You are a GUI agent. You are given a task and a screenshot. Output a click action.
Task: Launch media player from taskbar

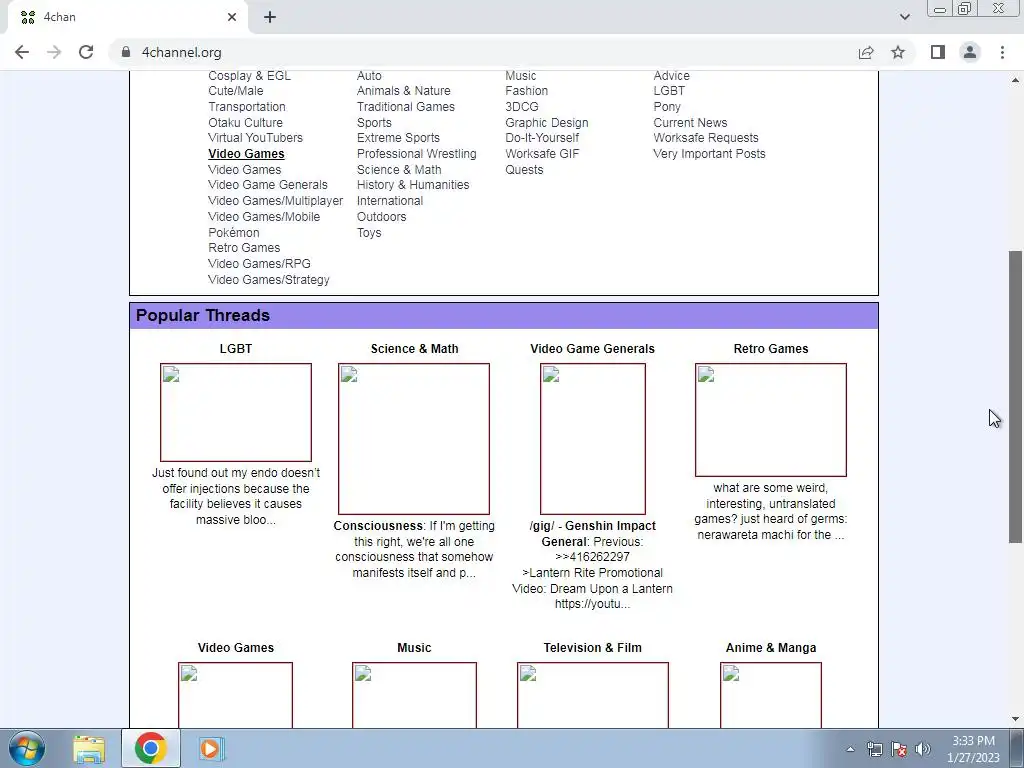(x=210, y=748)
